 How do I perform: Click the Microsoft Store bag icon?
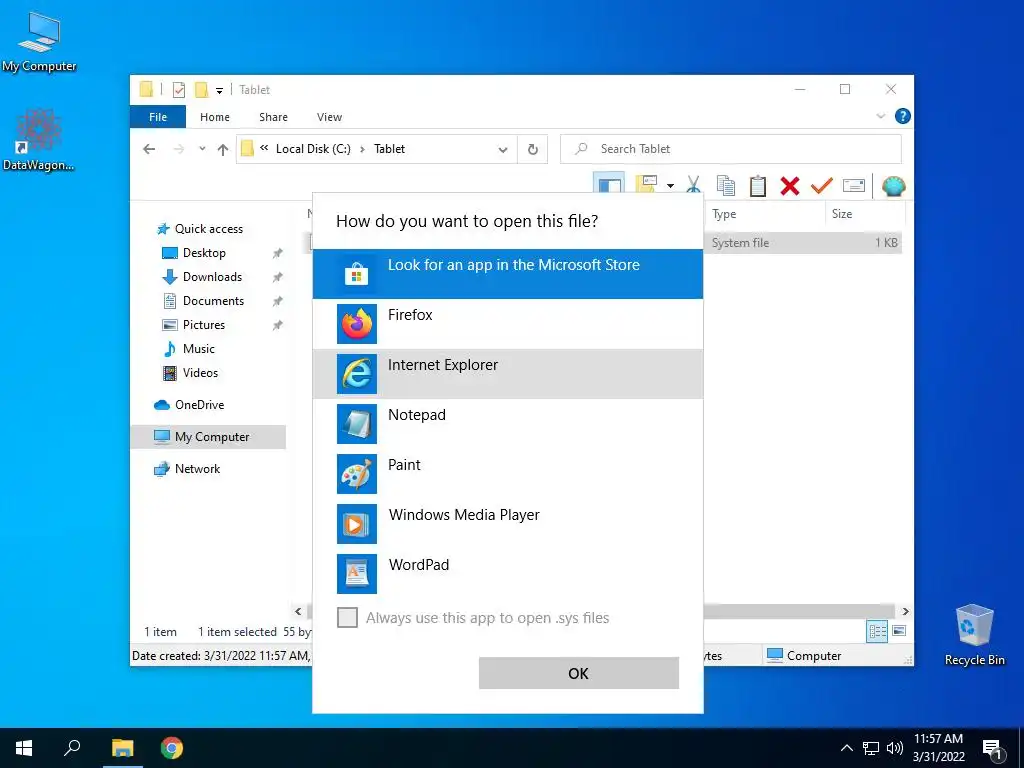point(357,273)
